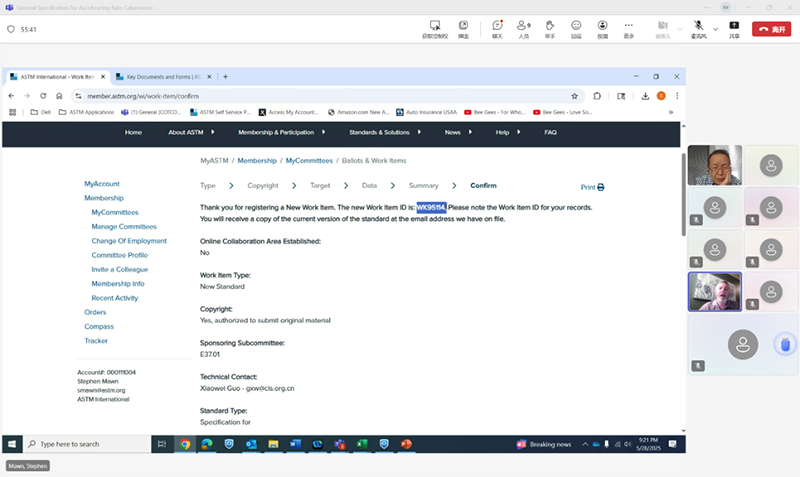Open the camera options dropdown arrow
The image size is (800, 477).
(677, 27)
